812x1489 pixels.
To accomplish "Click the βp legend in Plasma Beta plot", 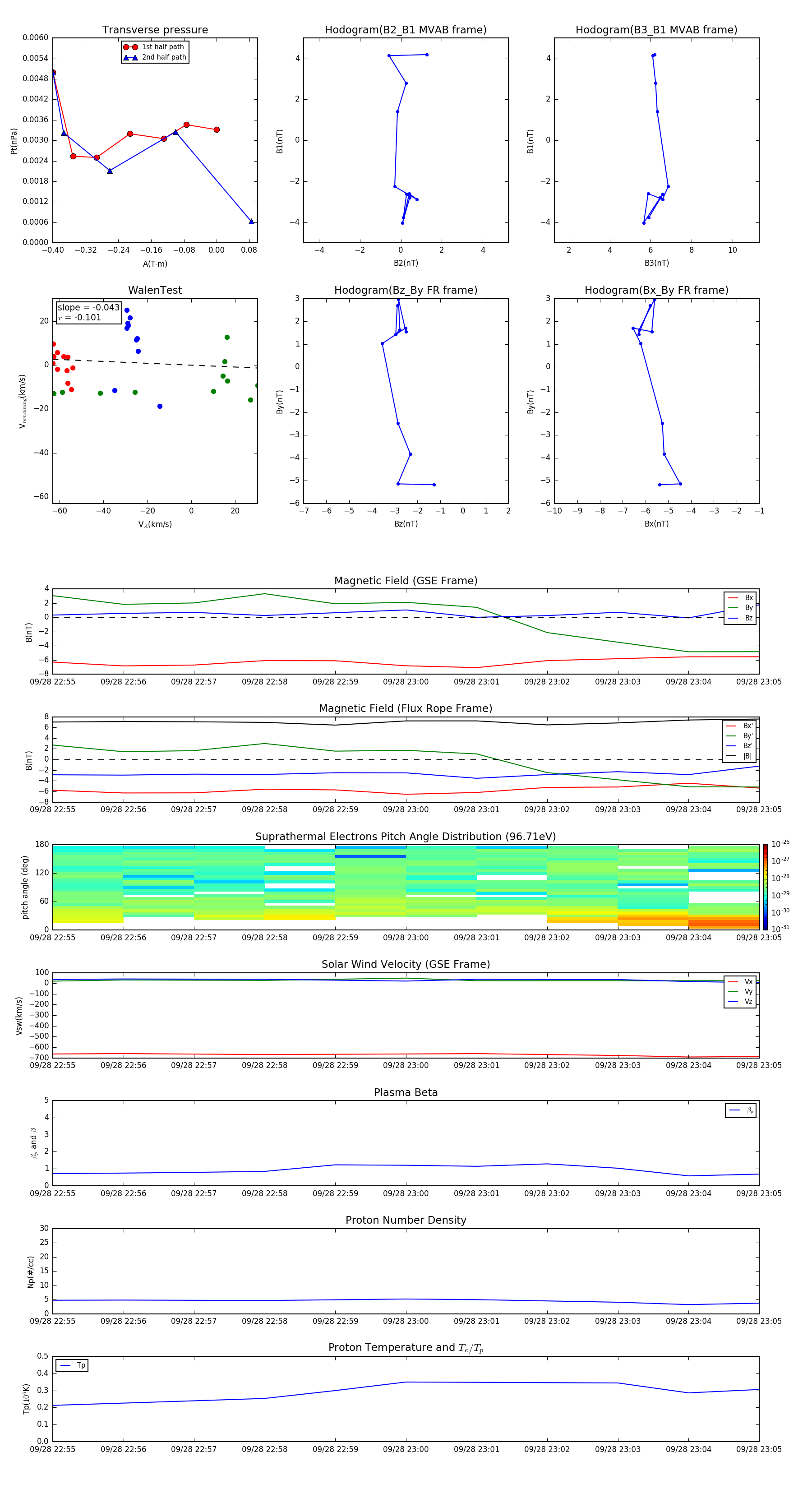I will click(x=741, y=1110).
